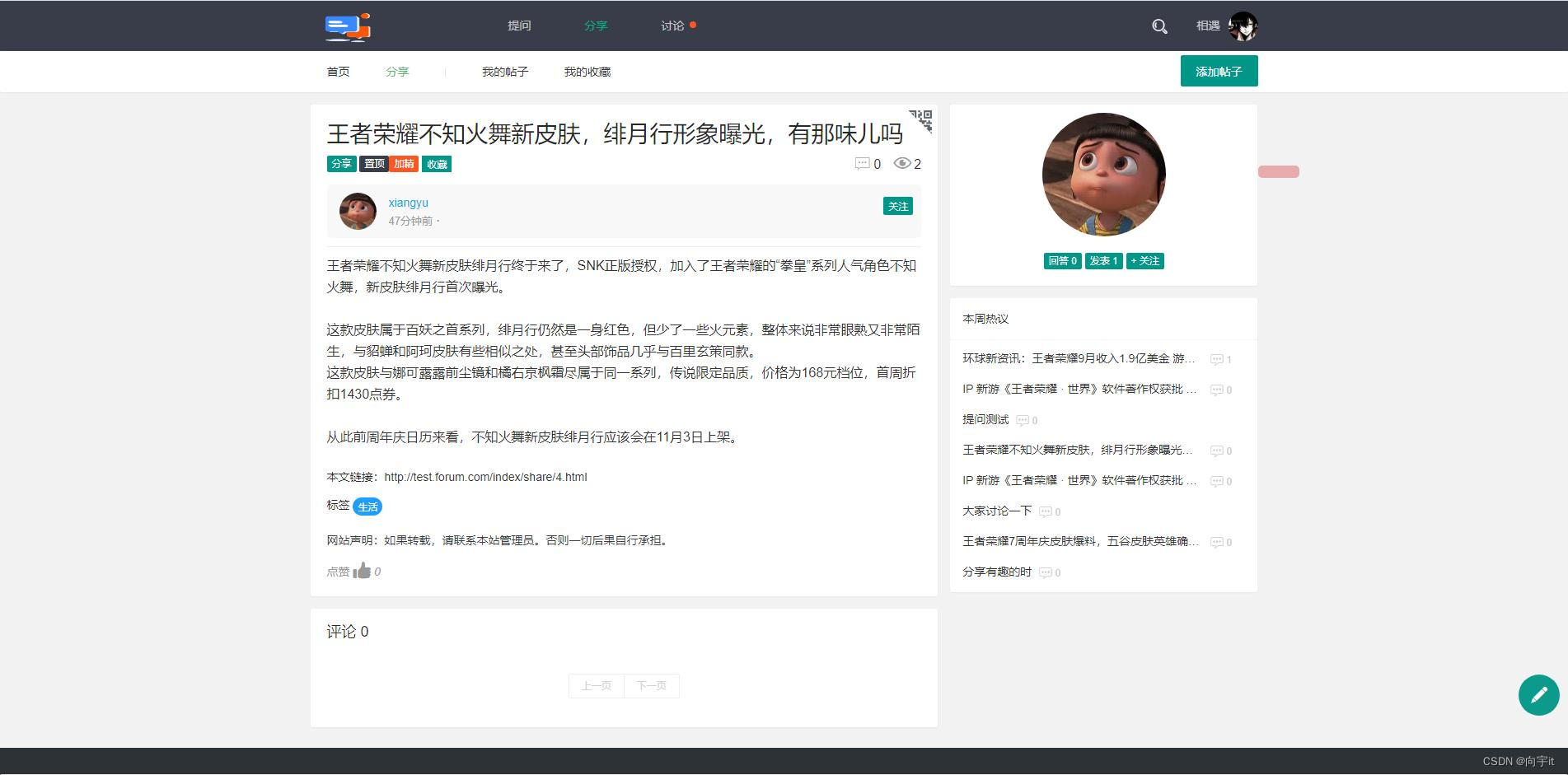Open hot topic 分享有趣的时
1568x775 pixels.
pos(997,572)
